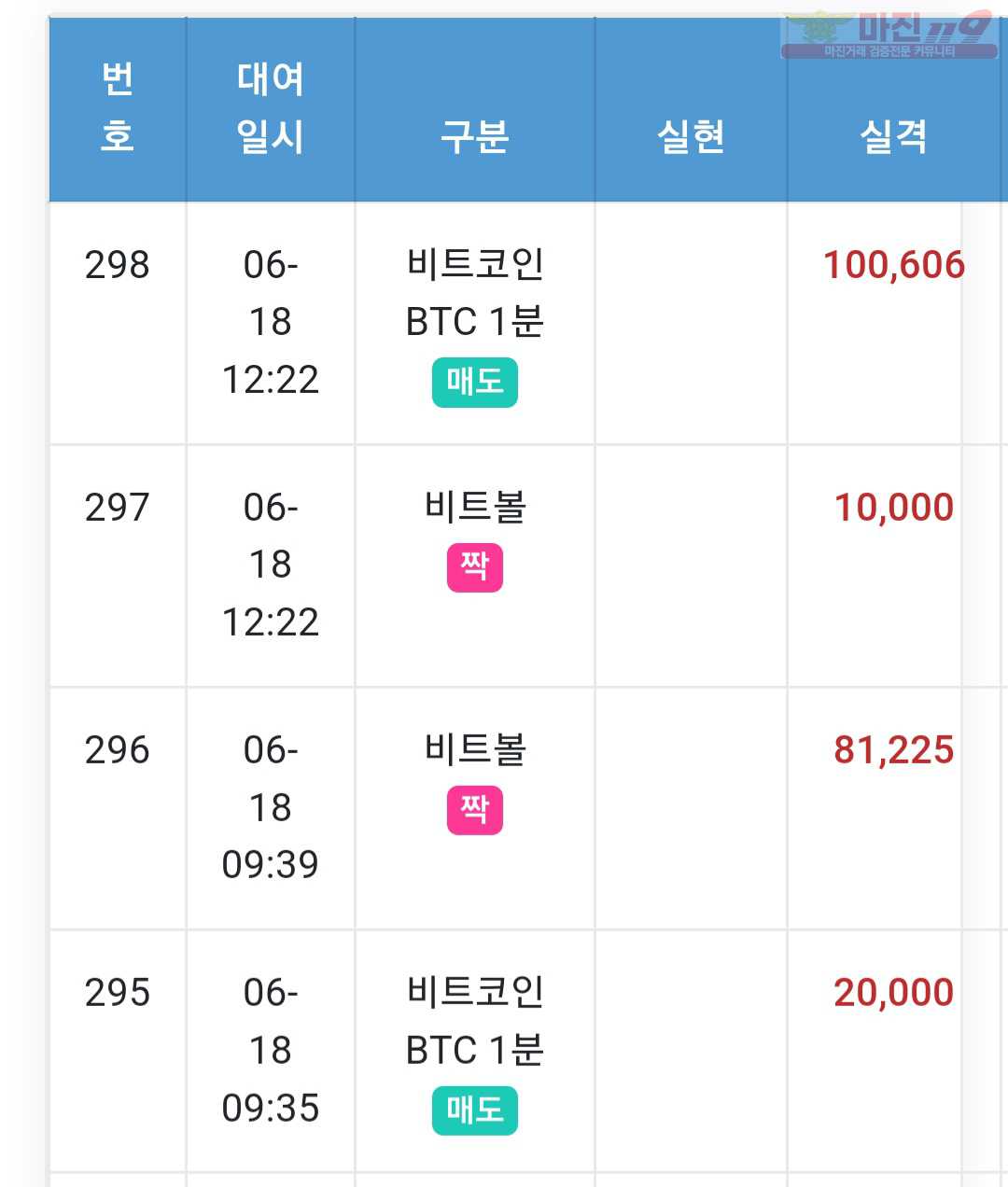Select row number 297
The width and height of the screenshot is (1008, 1187).
point(118,508)
